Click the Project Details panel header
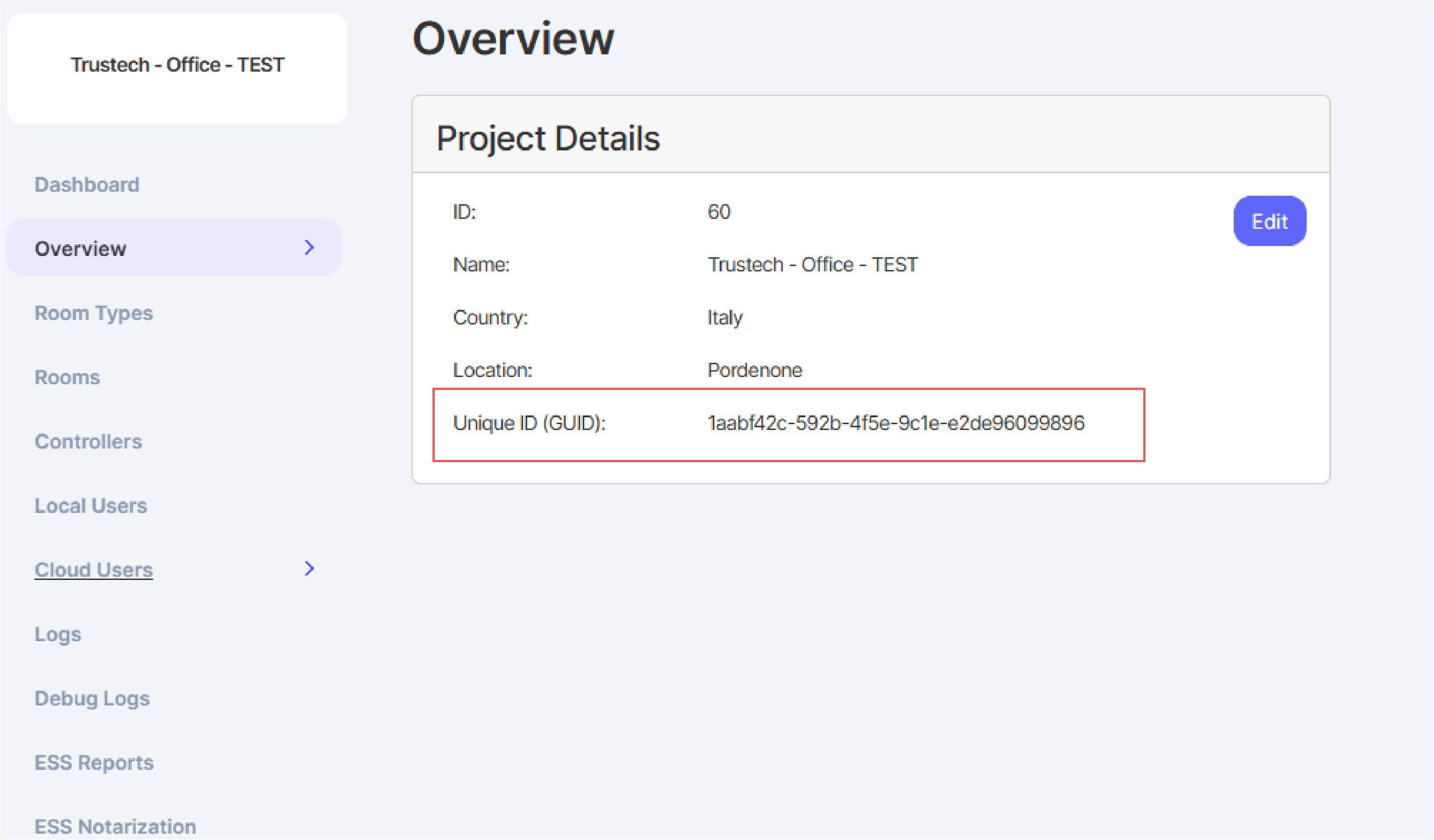Image resolution: width=1434 pixels, height=840 pixels. [x=548, y=138]
